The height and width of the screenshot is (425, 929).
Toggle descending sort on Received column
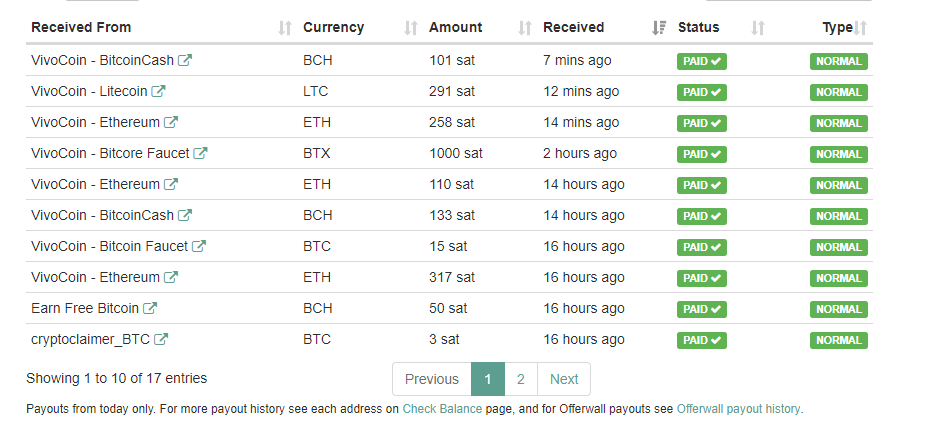click(658, 28)
